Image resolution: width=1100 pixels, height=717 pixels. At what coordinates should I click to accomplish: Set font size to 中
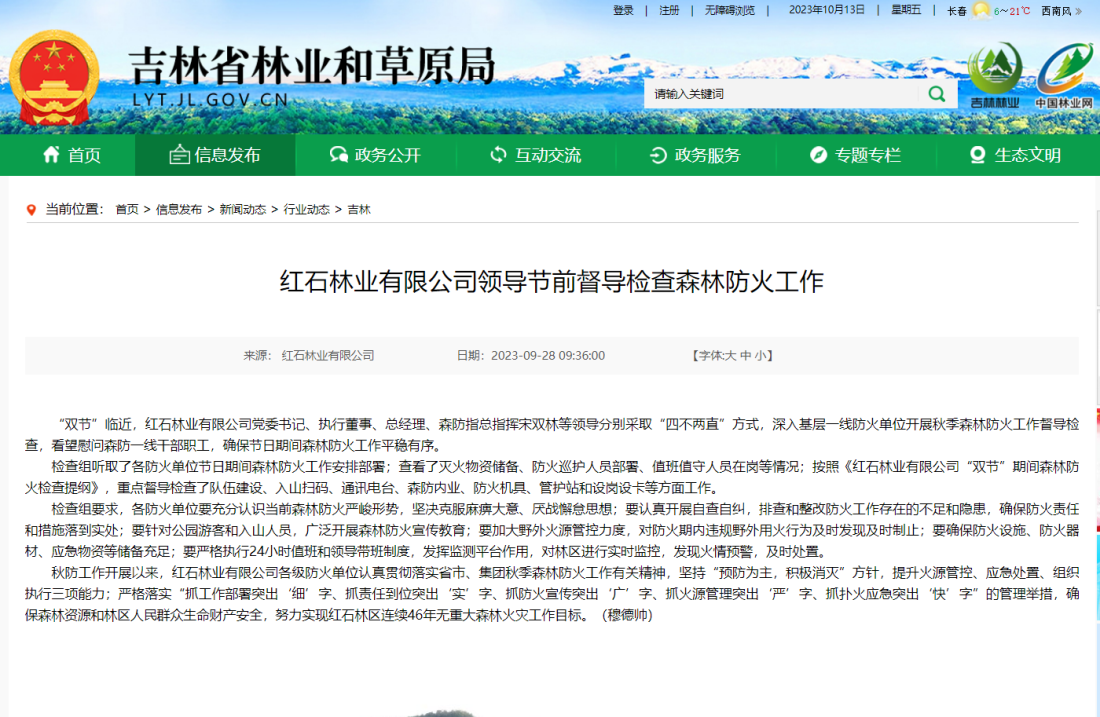coord(746,356)
